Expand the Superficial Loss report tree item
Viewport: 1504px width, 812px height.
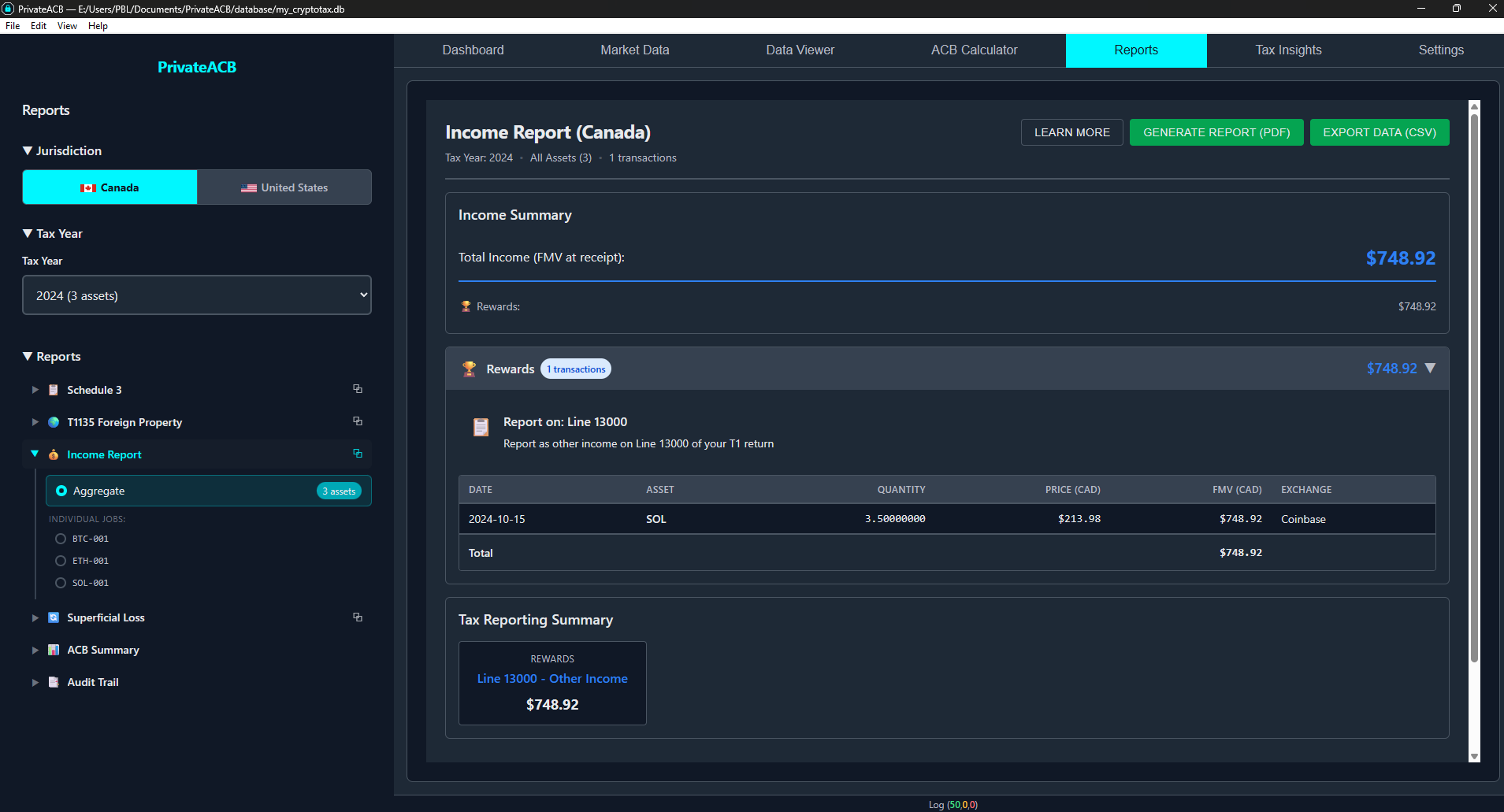(35, 617)
